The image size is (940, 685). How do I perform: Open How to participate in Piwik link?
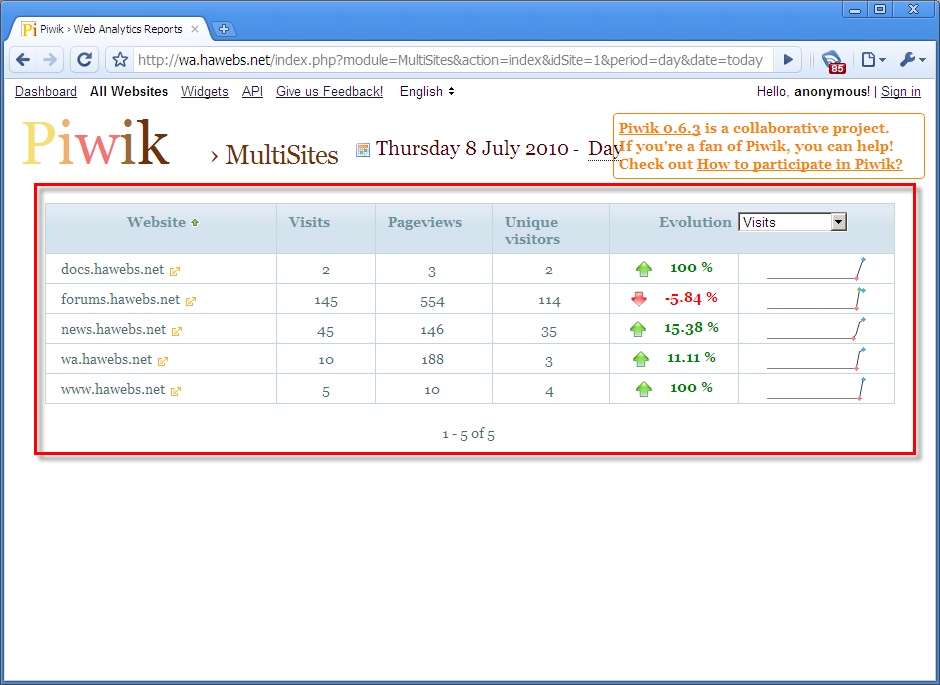point(799,164)
